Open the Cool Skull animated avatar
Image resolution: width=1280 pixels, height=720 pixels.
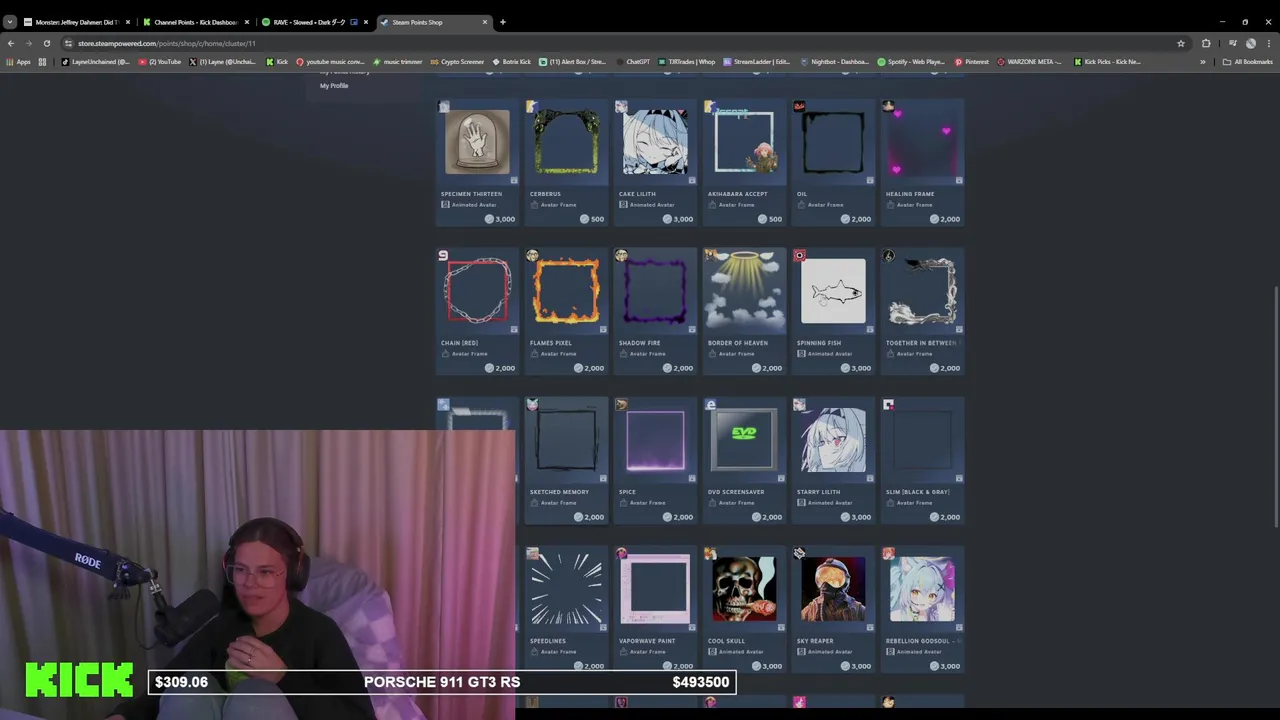coord(744,610)
